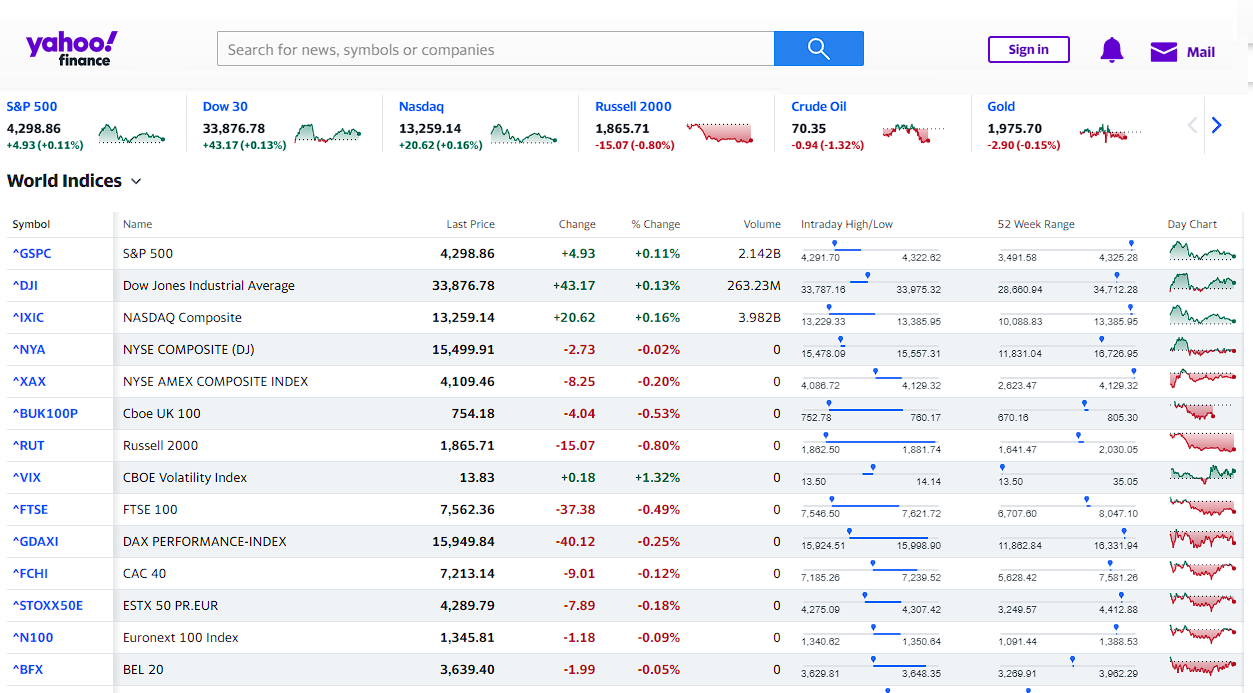Open the ^BFX symbol link
The height and width of the screenshot is (693, 1253).
click(x=28, y=669)
